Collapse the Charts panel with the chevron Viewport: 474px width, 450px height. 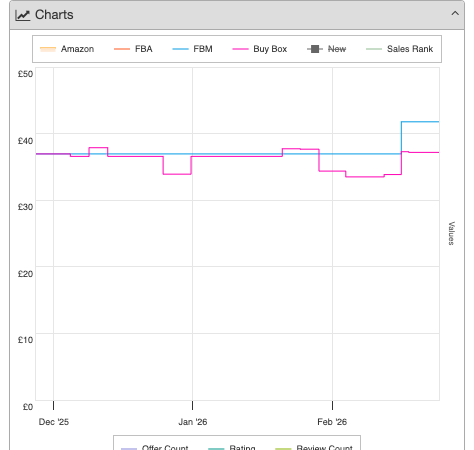(455, 14)
